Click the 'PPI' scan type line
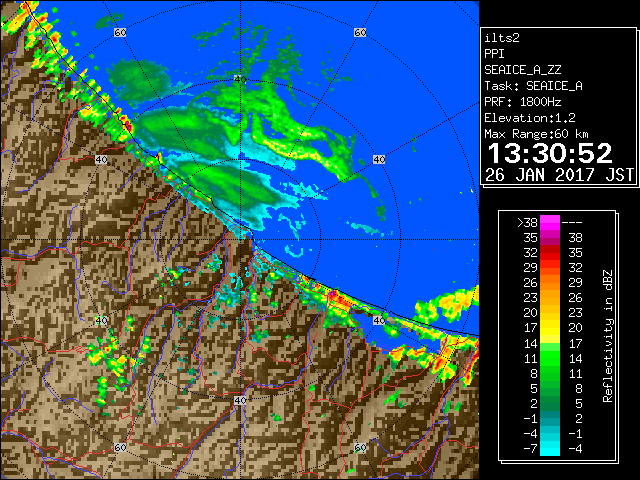Viewport: 640px width, 480px height. (494, 54)
